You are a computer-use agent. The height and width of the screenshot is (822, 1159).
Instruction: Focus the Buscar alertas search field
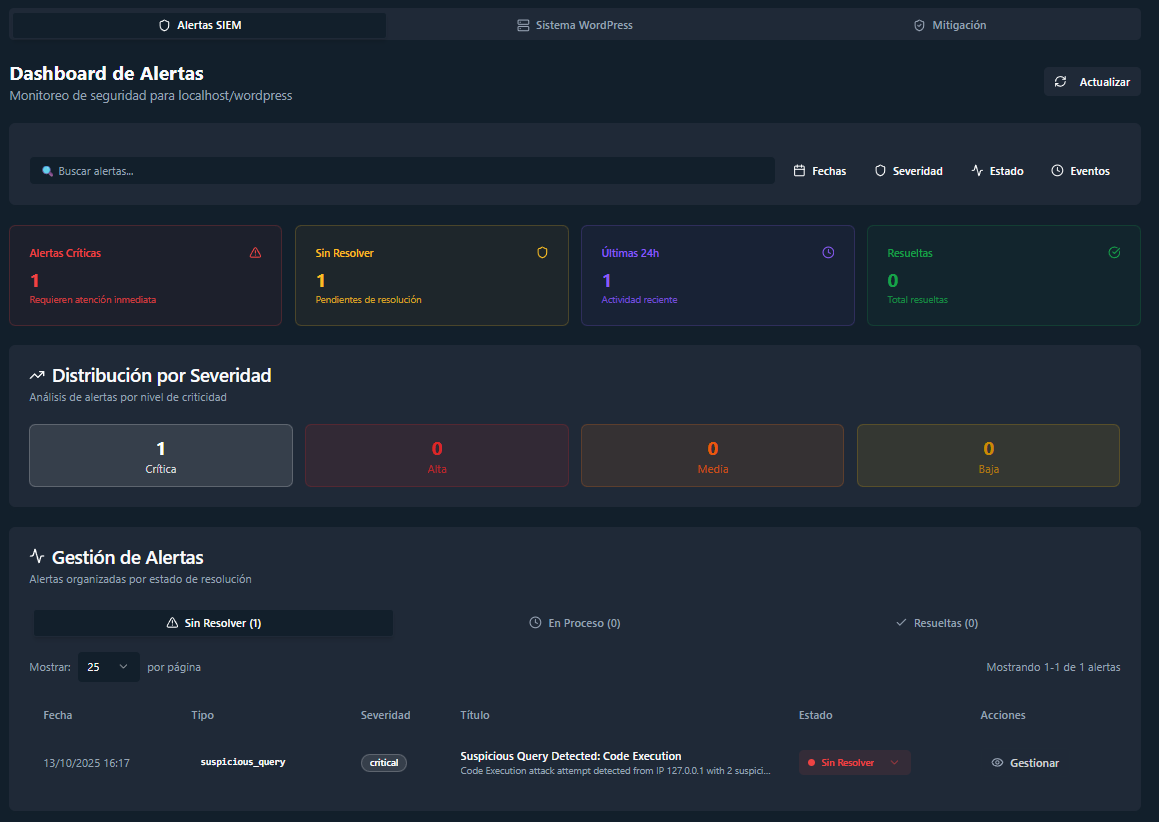tap(402, 171)
